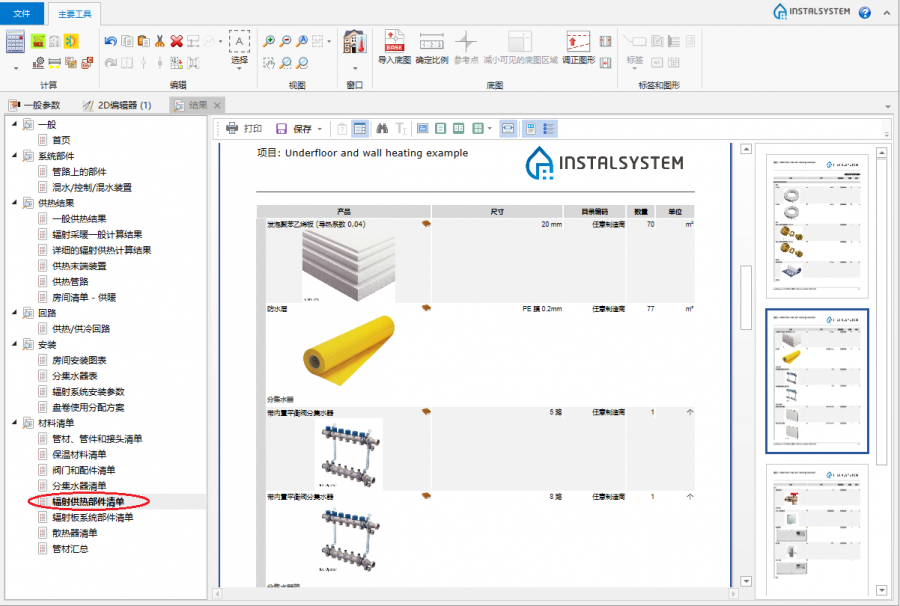The height and width of the screenshot is (606, 900).
Task: Click the 打印 print button
Action: (x=244, y=128)
